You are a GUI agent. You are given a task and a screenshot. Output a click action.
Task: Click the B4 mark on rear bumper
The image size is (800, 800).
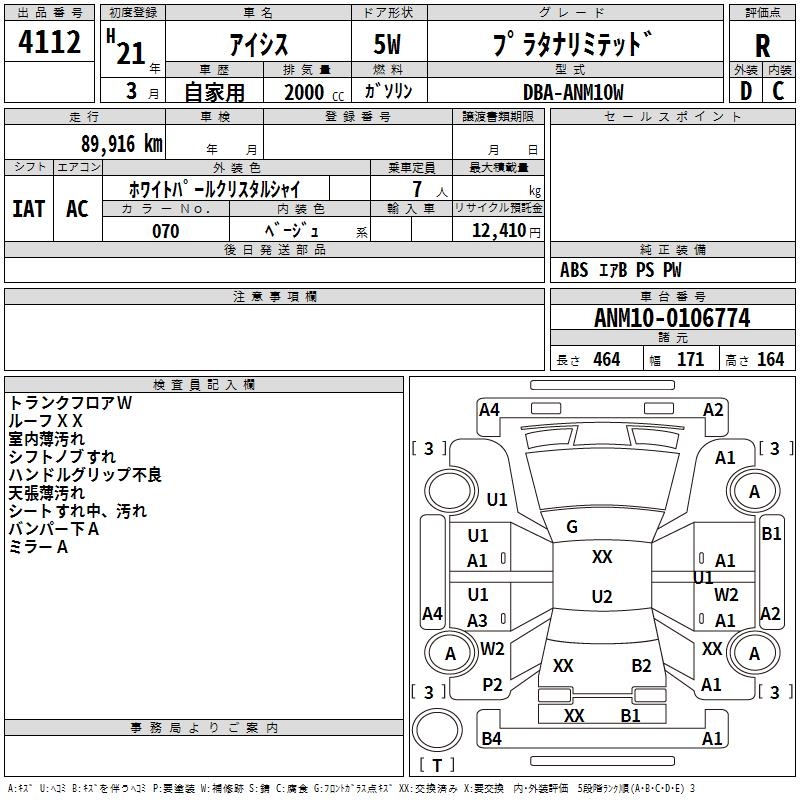point(490,739)
